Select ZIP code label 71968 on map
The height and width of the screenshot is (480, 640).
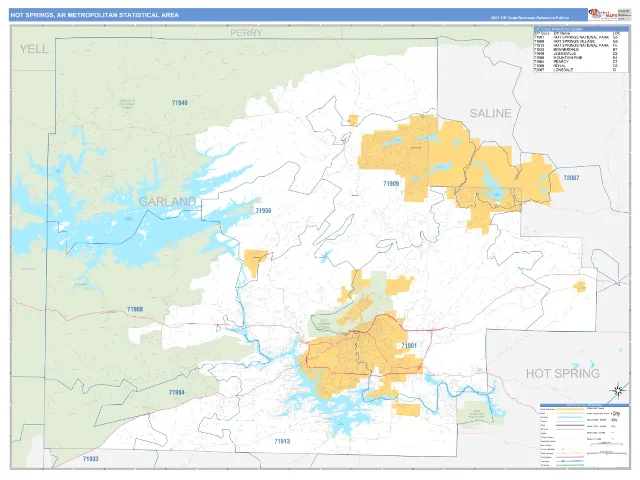pos(135,309)
